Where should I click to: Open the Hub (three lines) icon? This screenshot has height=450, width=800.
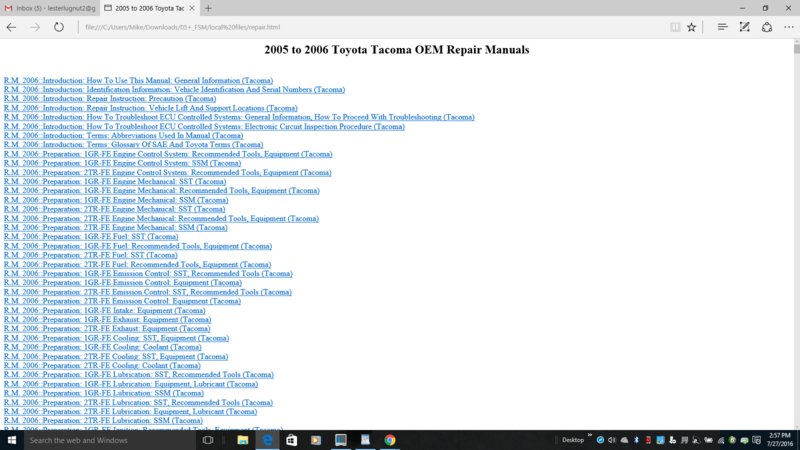[722, 27]
